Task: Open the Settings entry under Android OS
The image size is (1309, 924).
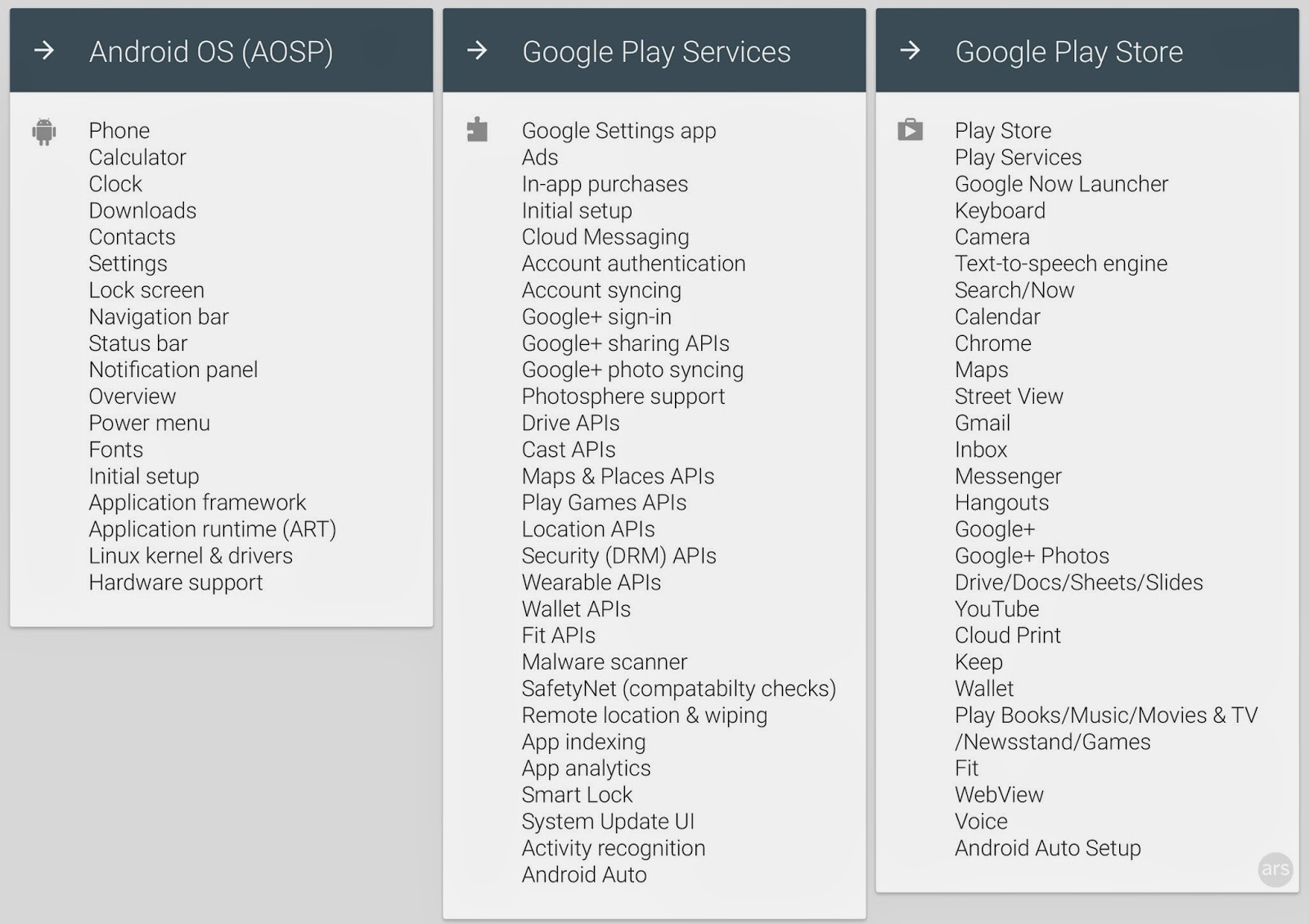Action: 128,263
